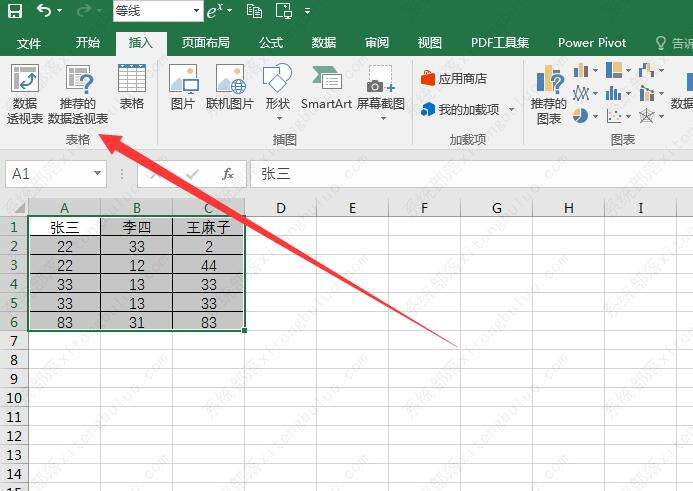This screenshot has width=693, height=491.
Task: Switch to the 页面布局 tab
Action: click(x=206, y=42)
